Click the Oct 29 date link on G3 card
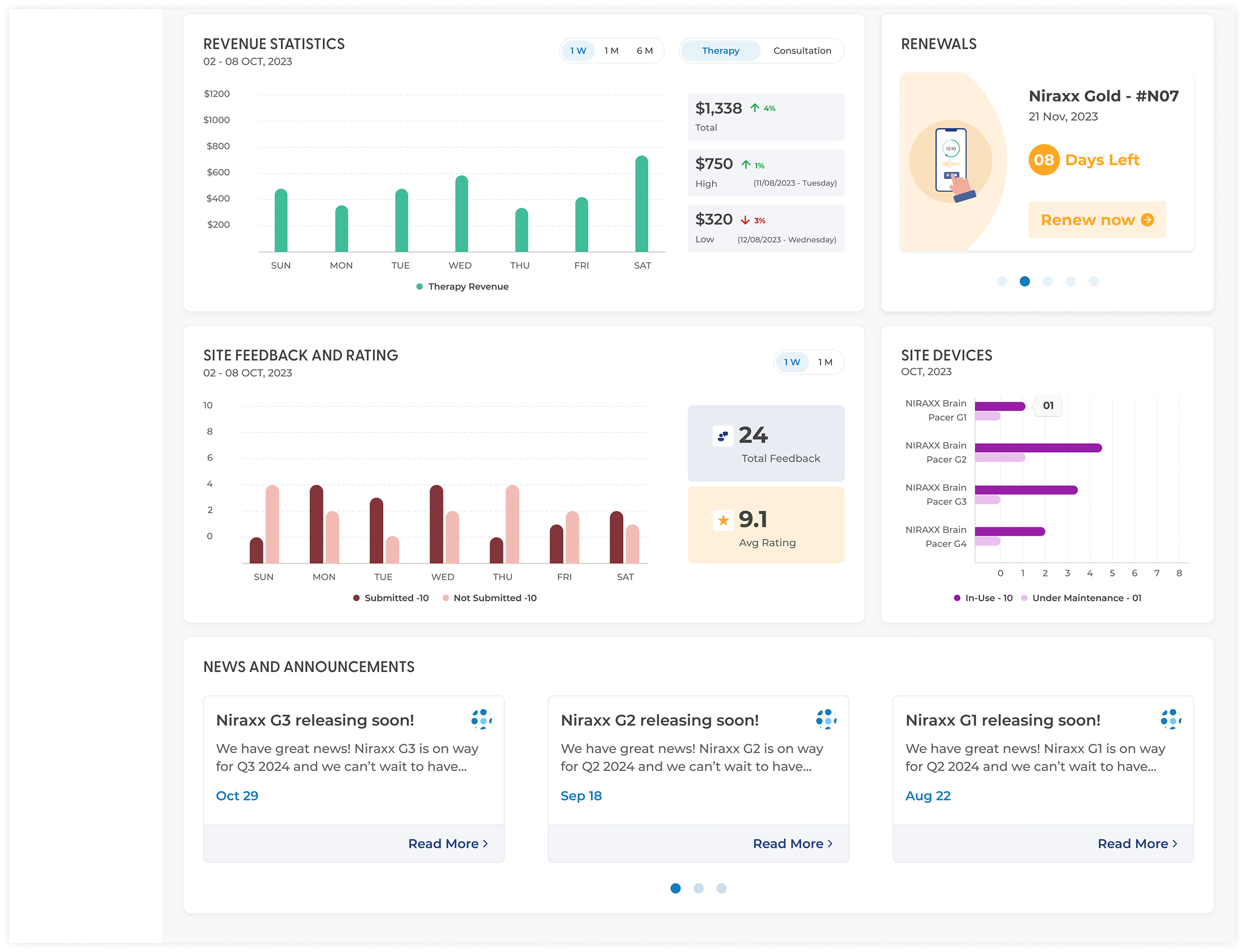This screenshot has height=952, width=1244. pyautogui.click(x=237, y=795)
